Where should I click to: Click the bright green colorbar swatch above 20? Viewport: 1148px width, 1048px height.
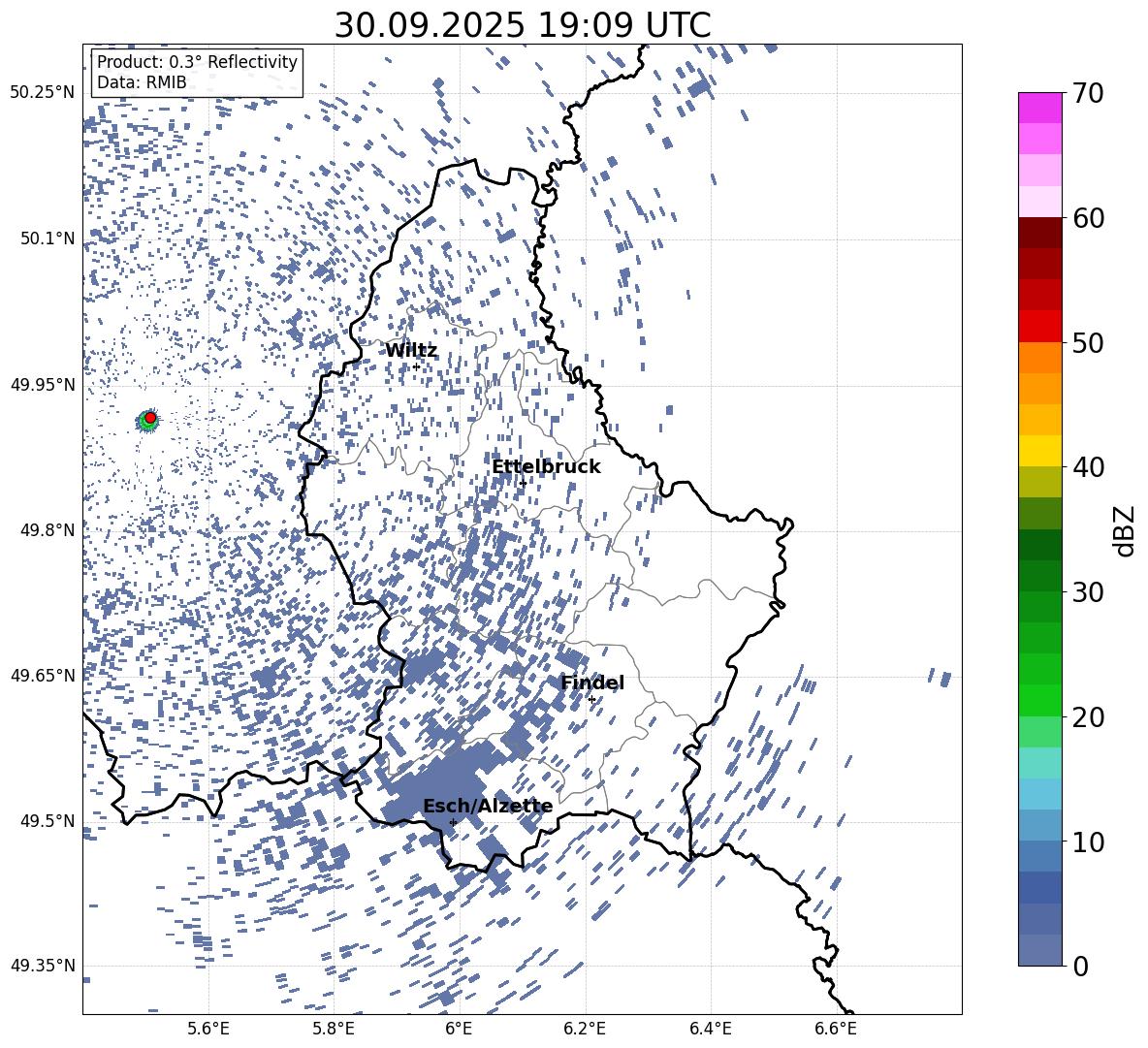pyautogui.click(x=1039, y=700)
